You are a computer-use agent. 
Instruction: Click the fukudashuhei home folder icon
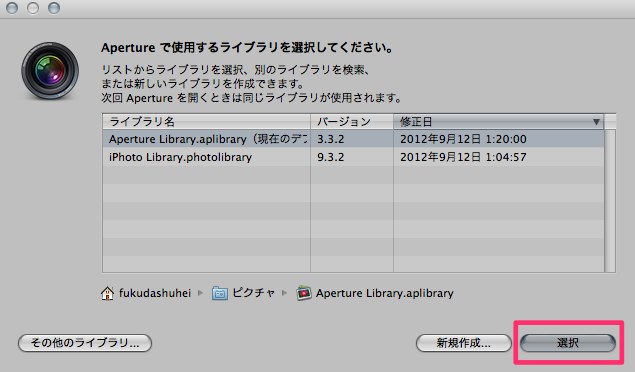107,293
